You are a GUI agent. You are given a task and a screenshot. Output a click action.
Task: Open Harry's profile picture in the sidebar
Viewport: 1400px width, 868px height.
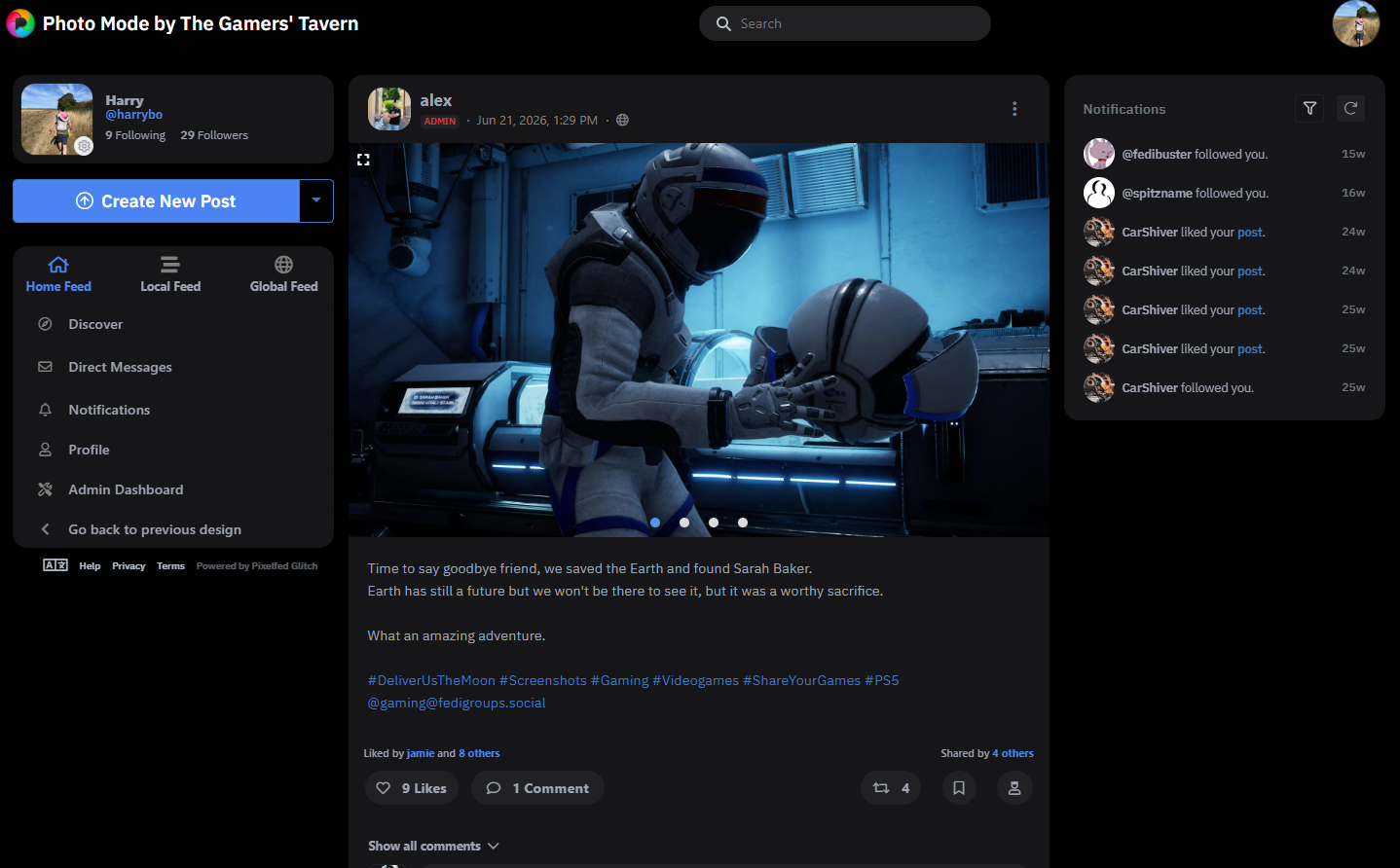57,119
